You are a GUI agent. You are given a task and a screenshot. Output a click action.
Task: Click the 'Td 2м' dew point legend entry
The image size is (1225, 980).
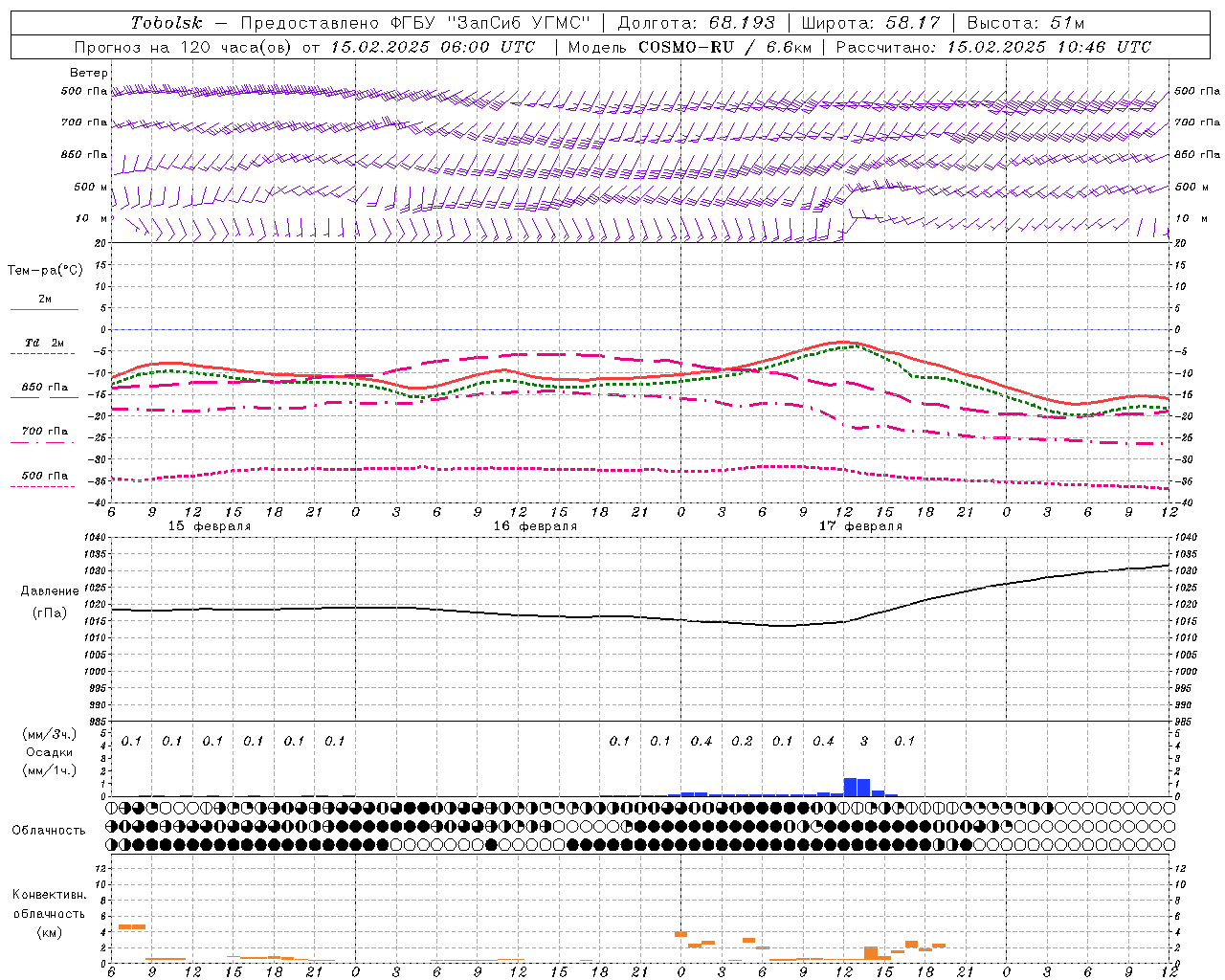click(45, 343)
